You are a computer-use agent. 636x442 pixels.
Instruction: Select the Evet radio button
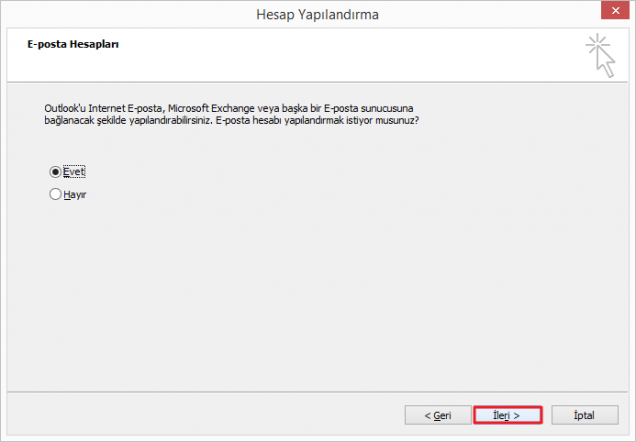click(55, 171)
